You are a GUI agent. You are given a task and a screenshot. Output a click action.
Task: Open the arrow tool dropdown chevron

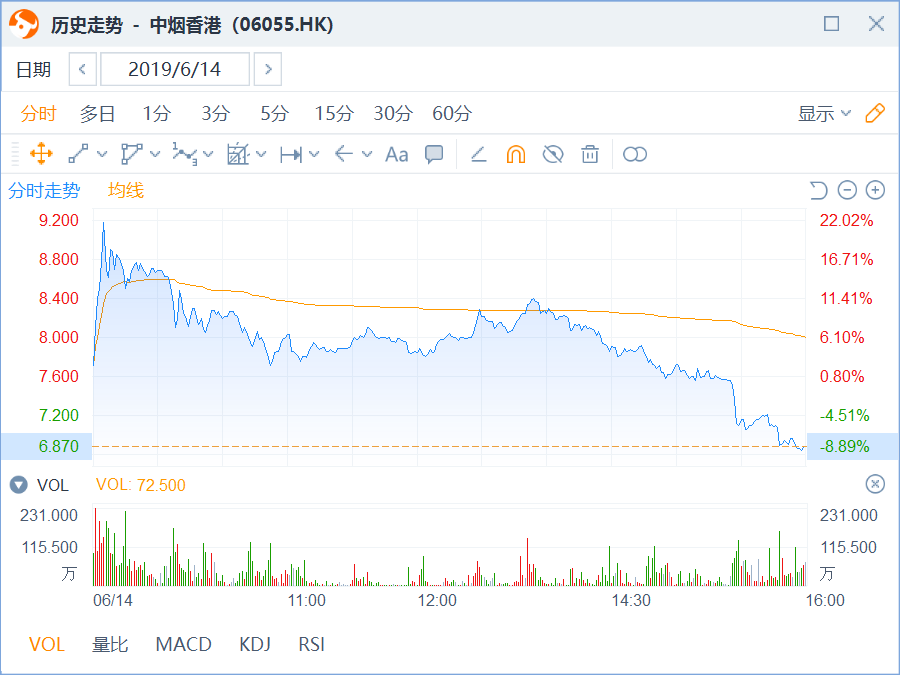coord(367,154)
